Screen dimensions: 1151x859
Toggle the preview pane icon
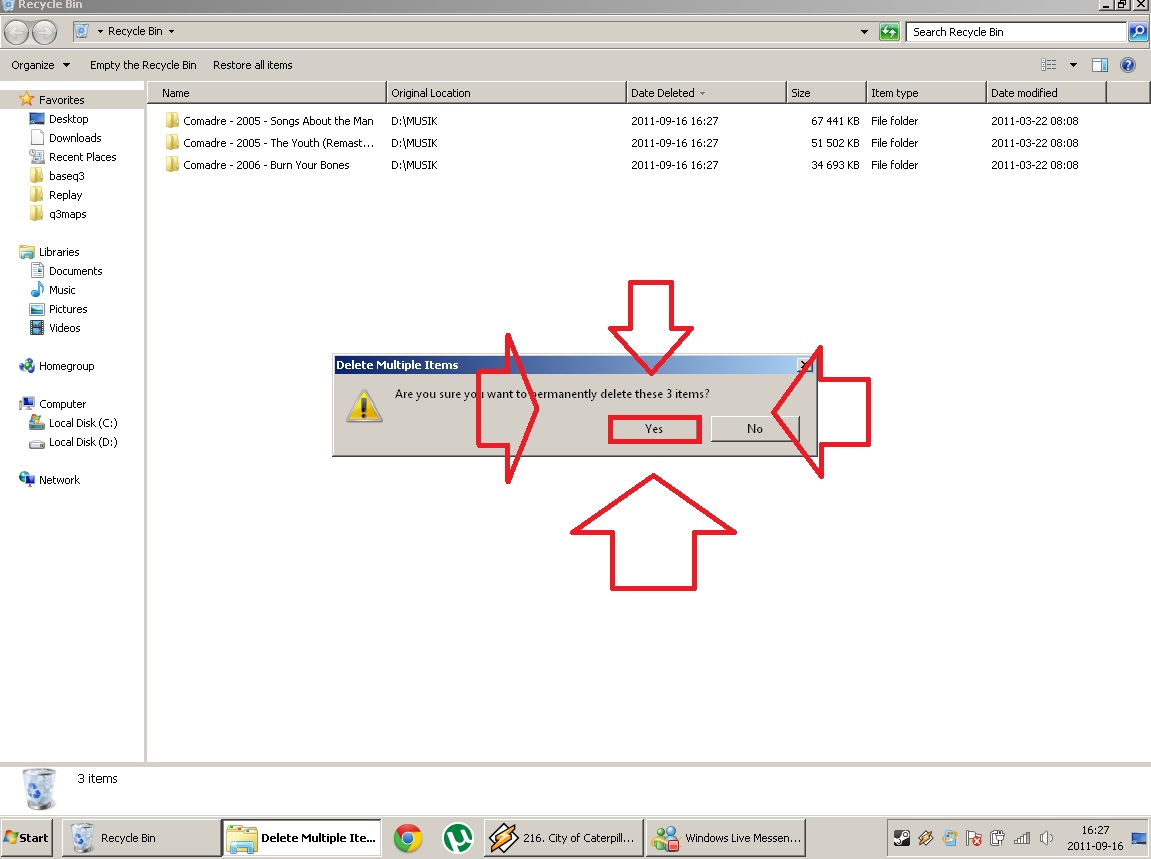click(1099, 65)
